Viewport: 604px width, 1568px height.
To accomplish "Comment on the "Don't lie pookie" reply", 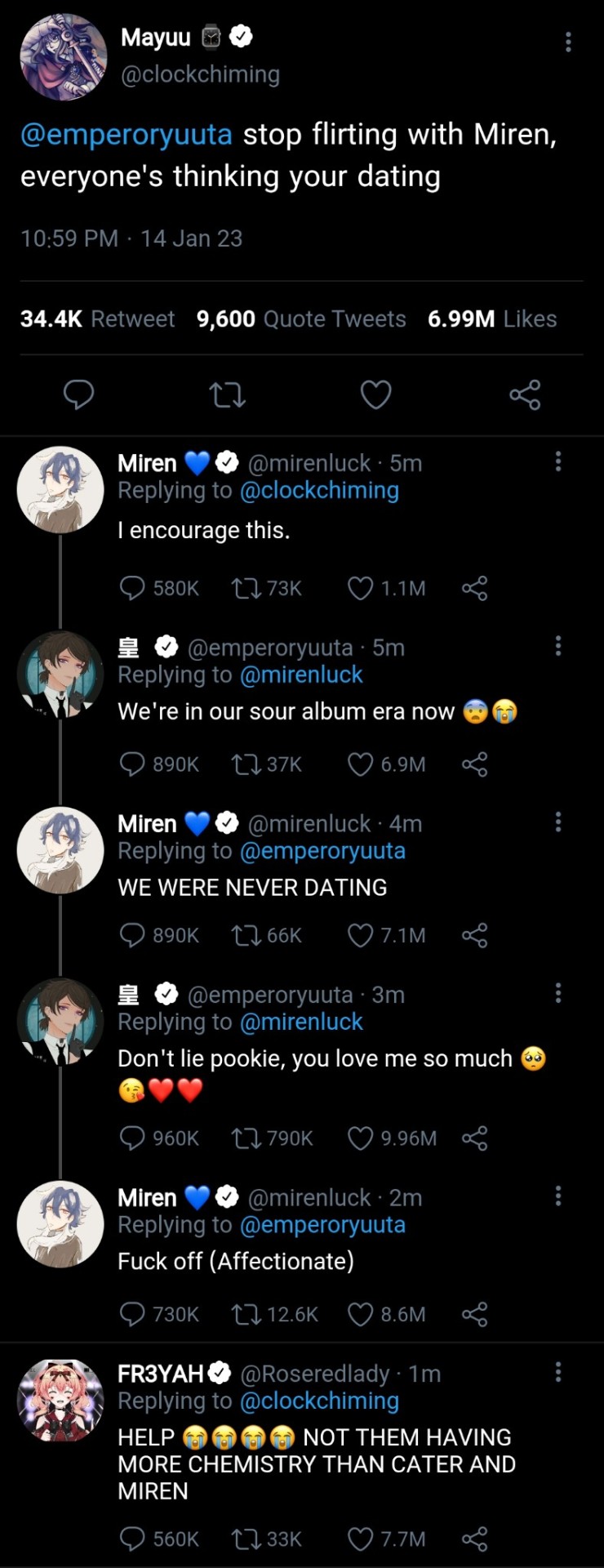I will coord(132,1138).
